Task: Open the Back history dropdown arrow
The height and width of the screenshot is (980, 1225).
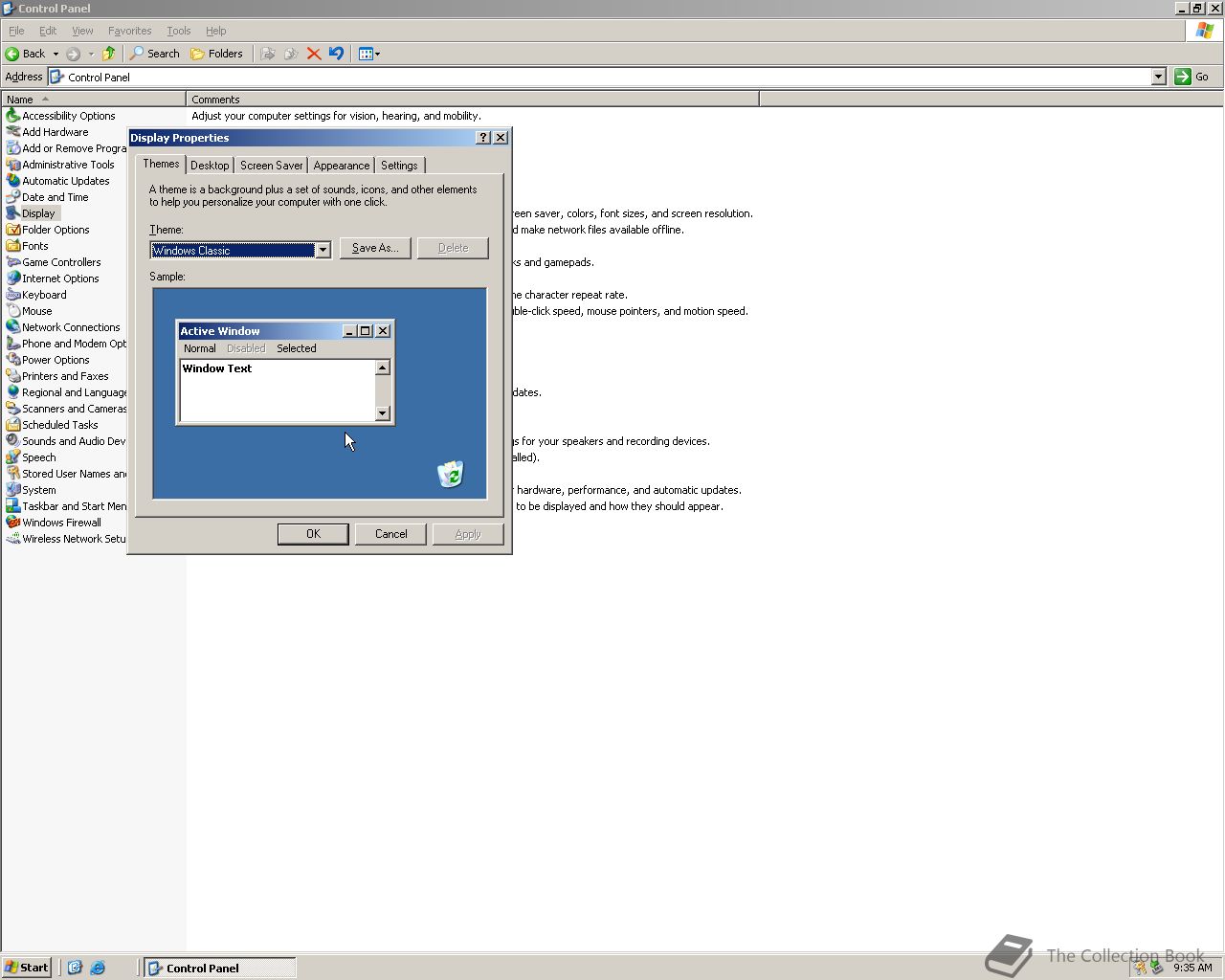Action: [x=56, y=54]
